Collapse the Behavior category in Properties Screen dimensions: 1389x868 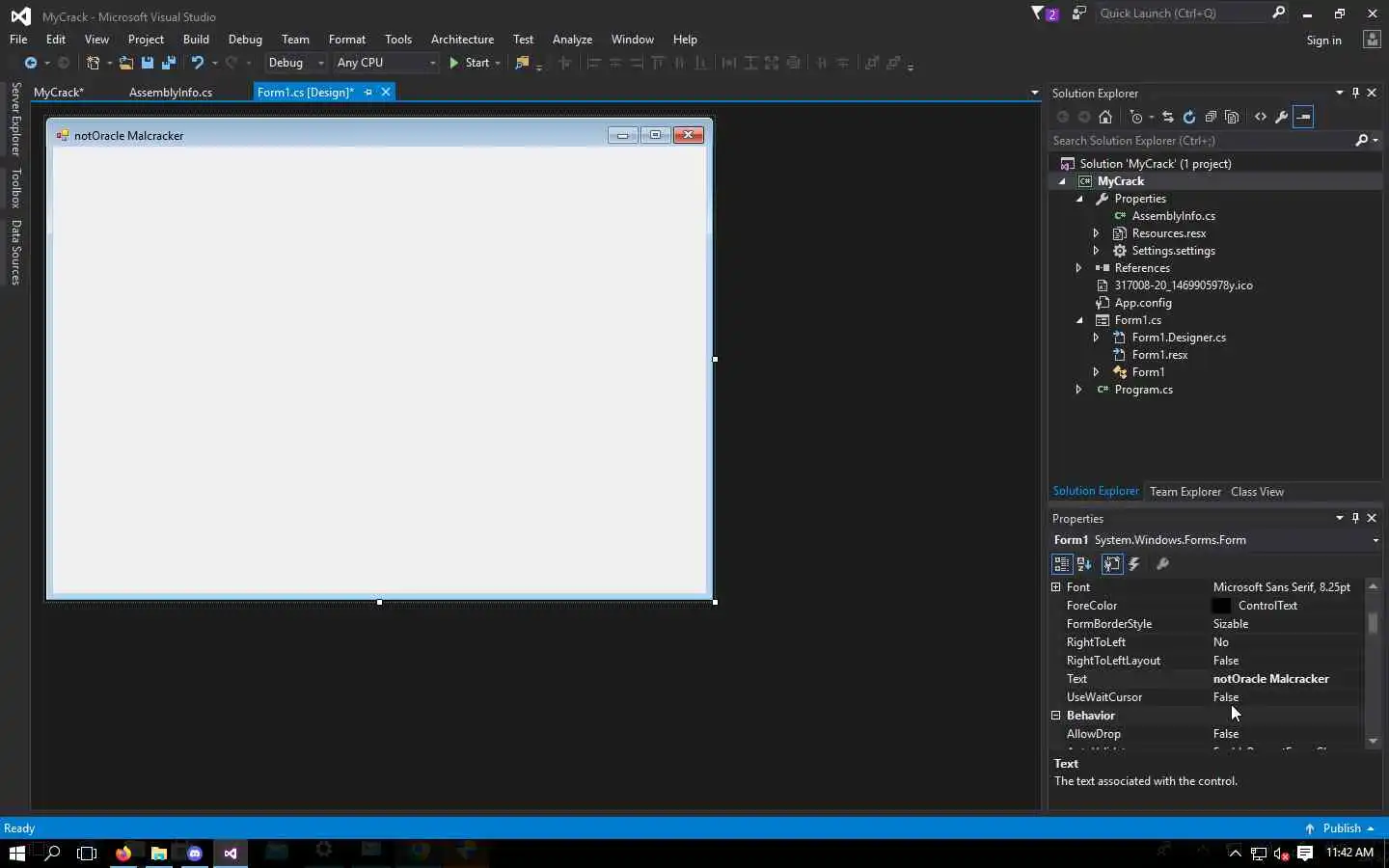1055,716
